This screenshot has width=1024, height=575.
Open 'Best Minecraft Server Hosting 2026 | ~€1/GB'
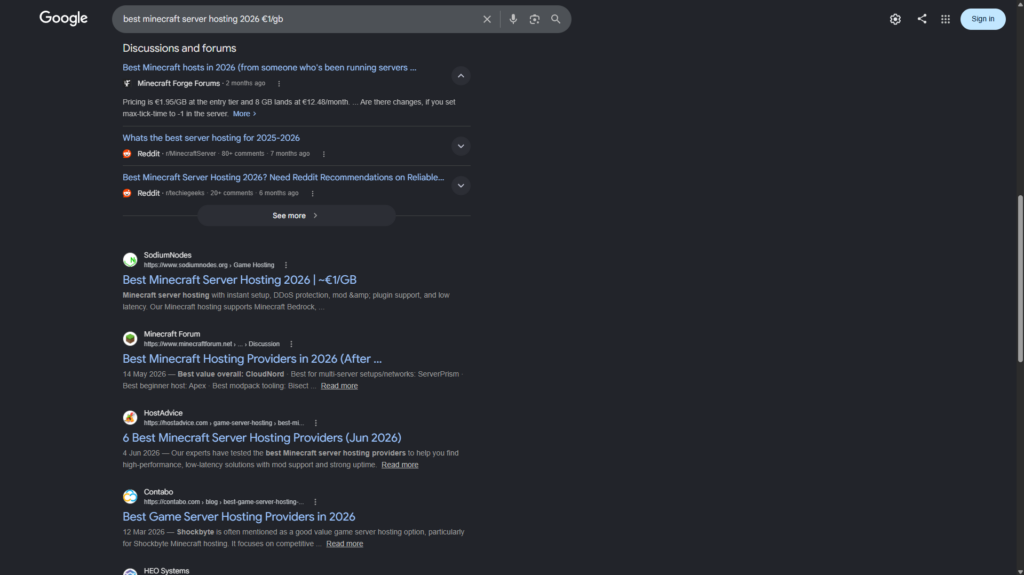239,280
